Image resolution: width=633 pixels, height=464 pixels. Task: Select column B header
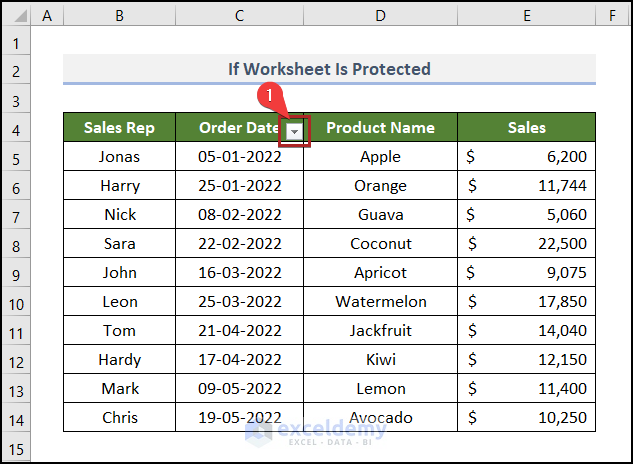(119, 15)
